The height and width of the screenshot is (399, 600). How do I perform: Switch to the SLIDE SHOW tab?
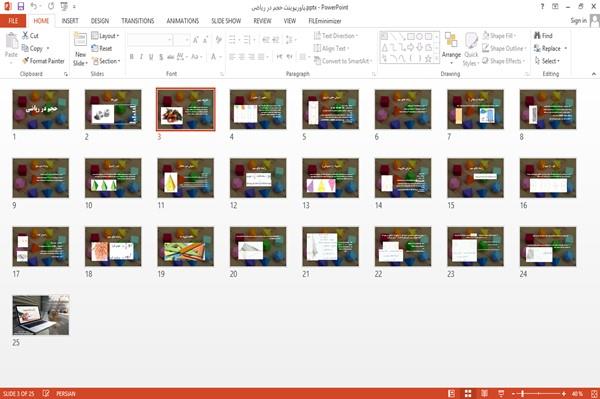pos(226,21)
